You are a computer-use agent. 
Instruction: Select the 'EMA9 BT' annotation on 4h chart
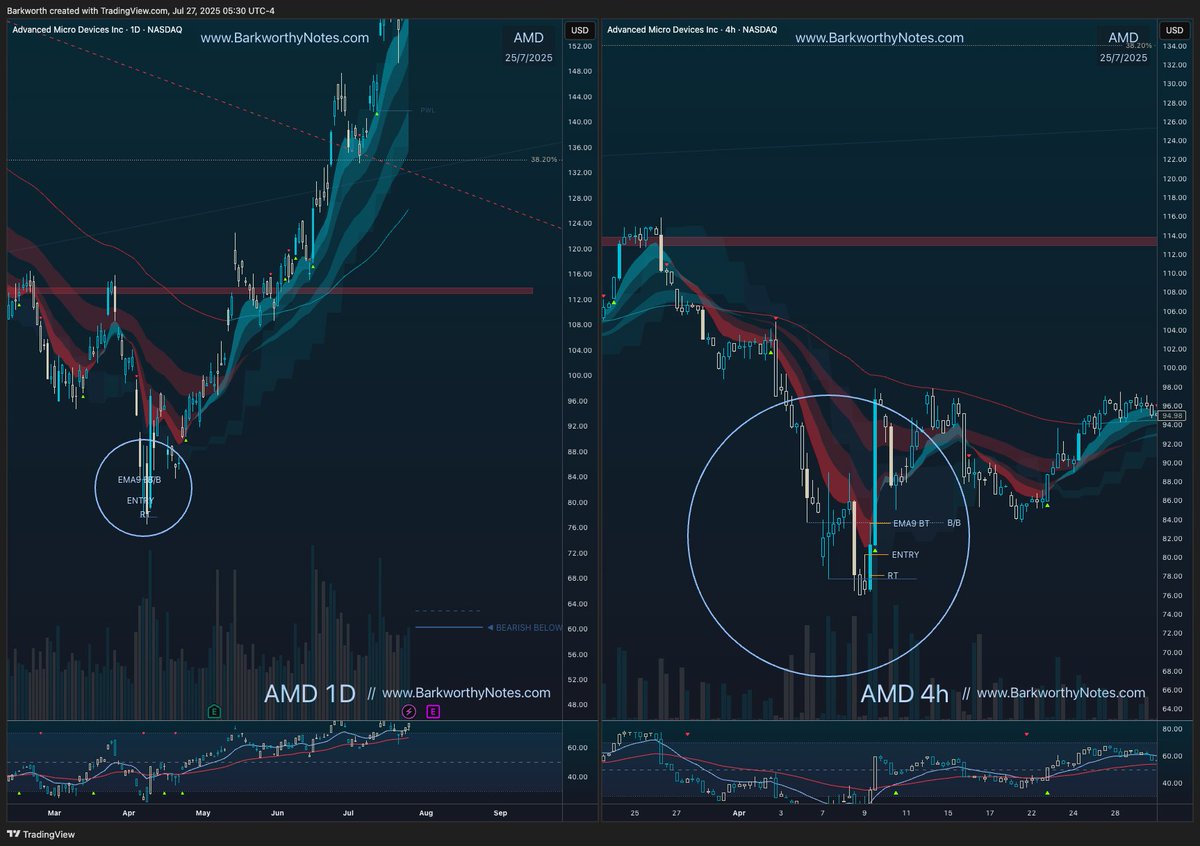click(x=911, y=523)
